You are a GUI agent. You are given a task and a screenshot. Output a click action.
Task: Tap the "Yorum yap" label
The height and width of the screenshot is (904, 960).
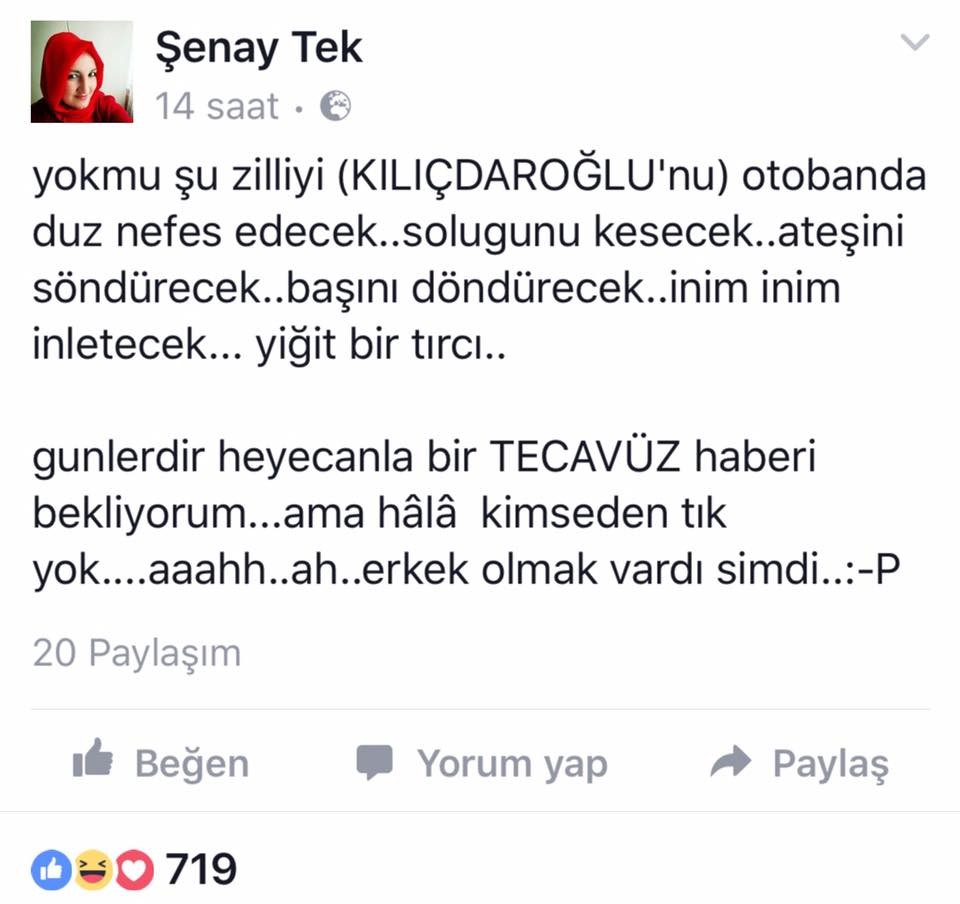pos(512,764)
